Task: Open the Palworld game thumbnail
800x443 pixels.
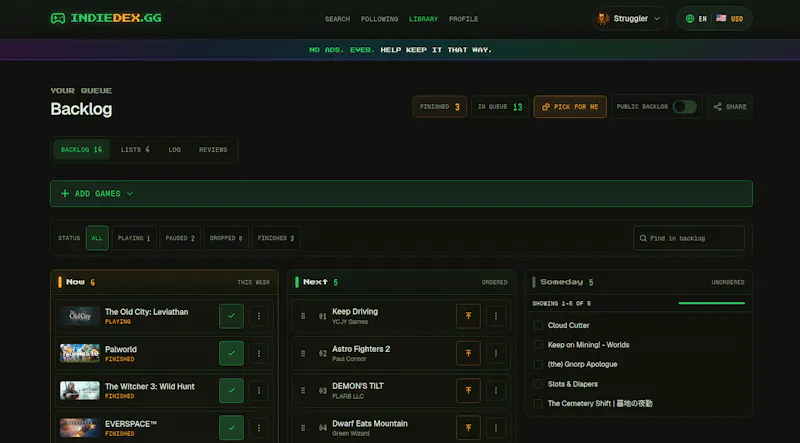Action: (80, 353)
